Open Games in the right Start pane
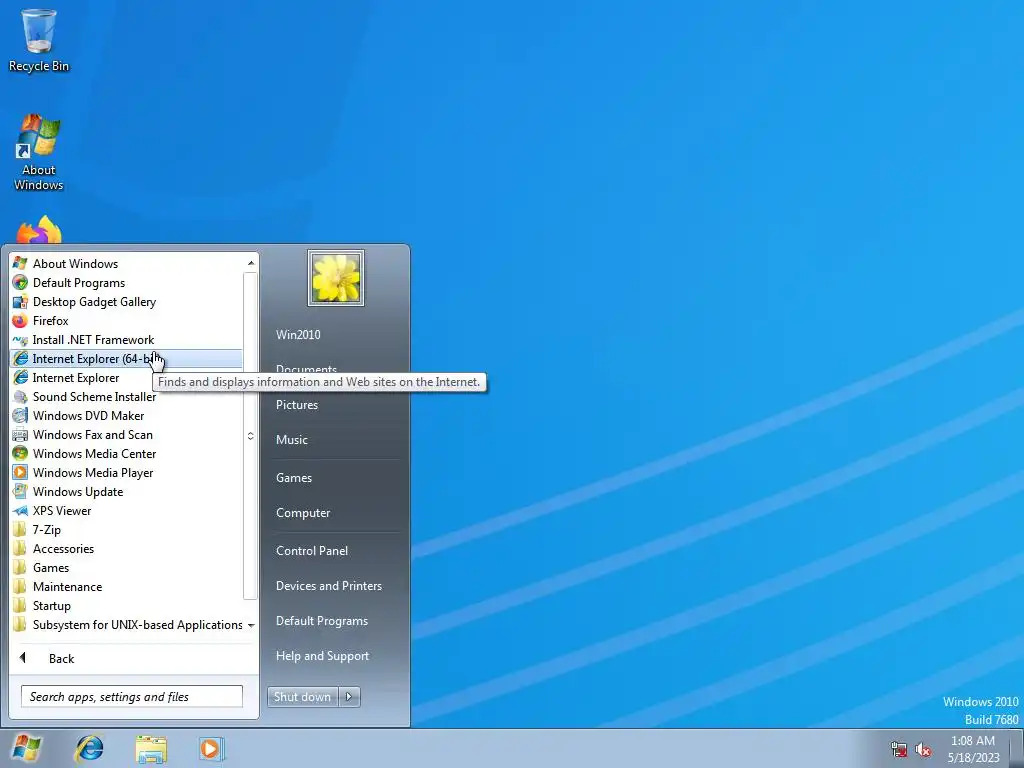Image resolution: width=1024 pixels, height=768 pixels. pyautogui.click(x=294, y=477)
